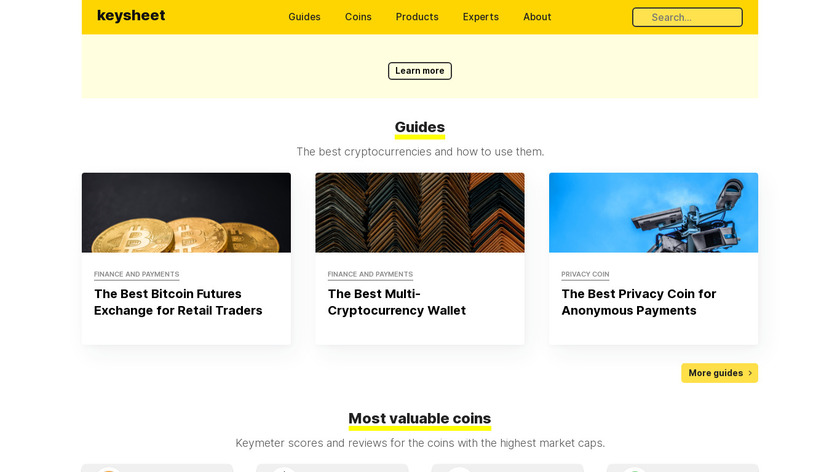Open The Best Multi-Cryptocurrency Wallet guide

tap(397, 302)
